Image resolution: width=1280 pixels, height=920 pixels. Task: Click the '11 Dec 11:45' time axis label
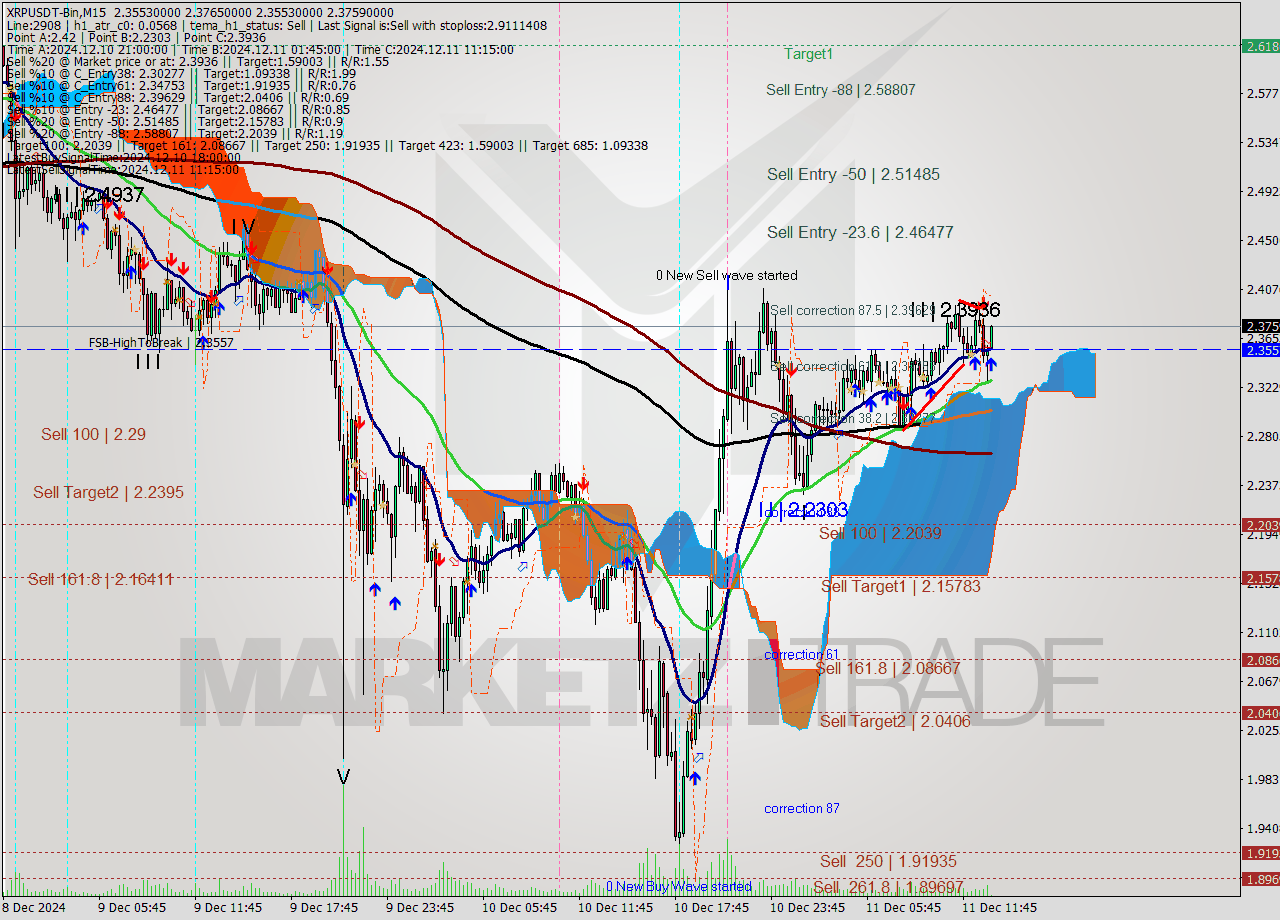point(999,908)
